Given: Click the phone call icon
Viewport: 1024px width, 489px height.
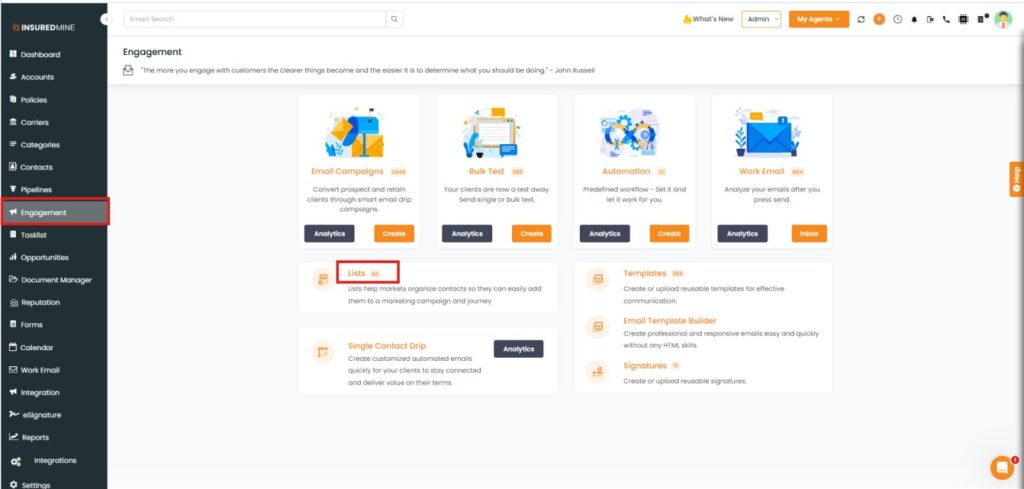Looking at the screenshot, I should coord(947,19).
